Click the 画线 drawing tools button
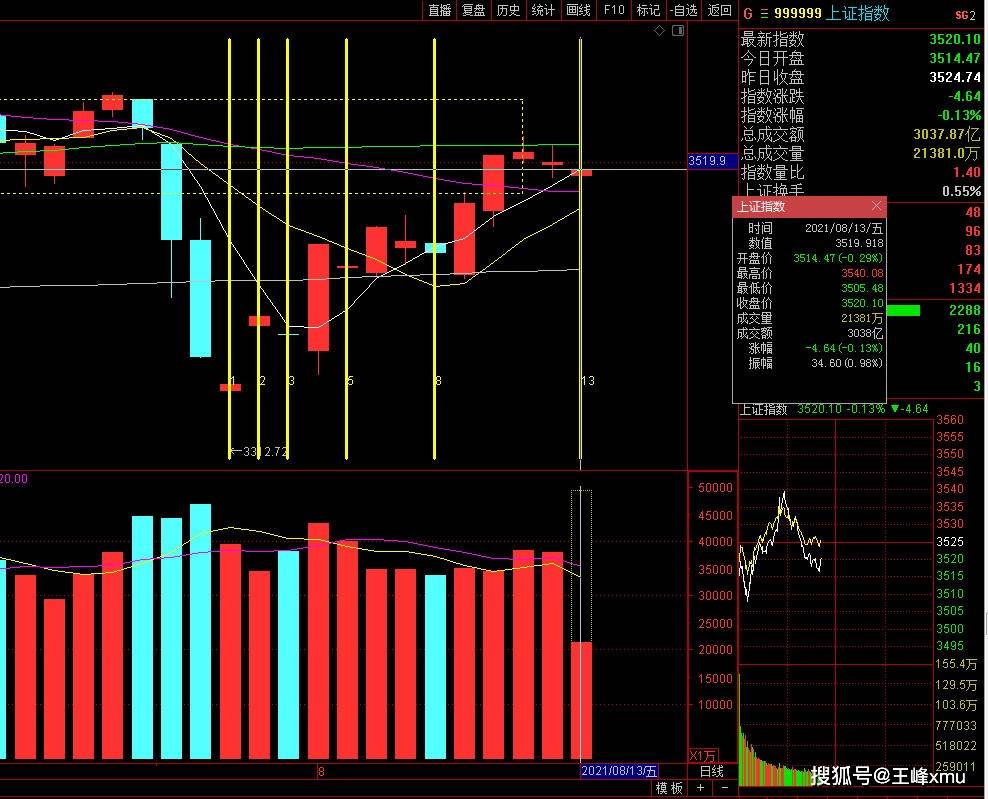This screenshot has width=988, height=799. [x=578, y=10]
